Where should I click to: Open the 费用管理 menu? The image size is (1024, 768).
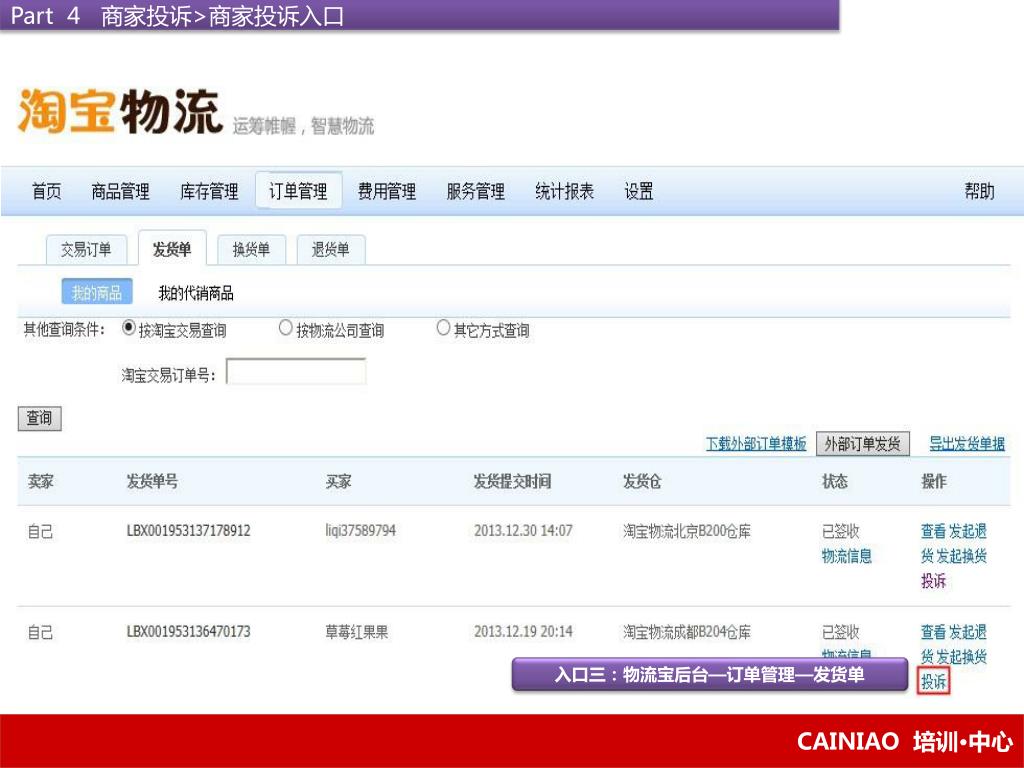point(387,191)
